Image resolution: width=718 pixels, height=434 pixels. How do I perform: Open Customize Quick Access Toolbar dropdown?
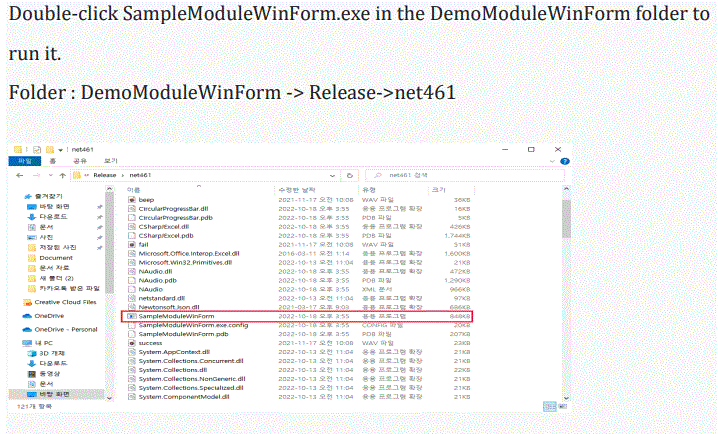(x=60, y=150)
